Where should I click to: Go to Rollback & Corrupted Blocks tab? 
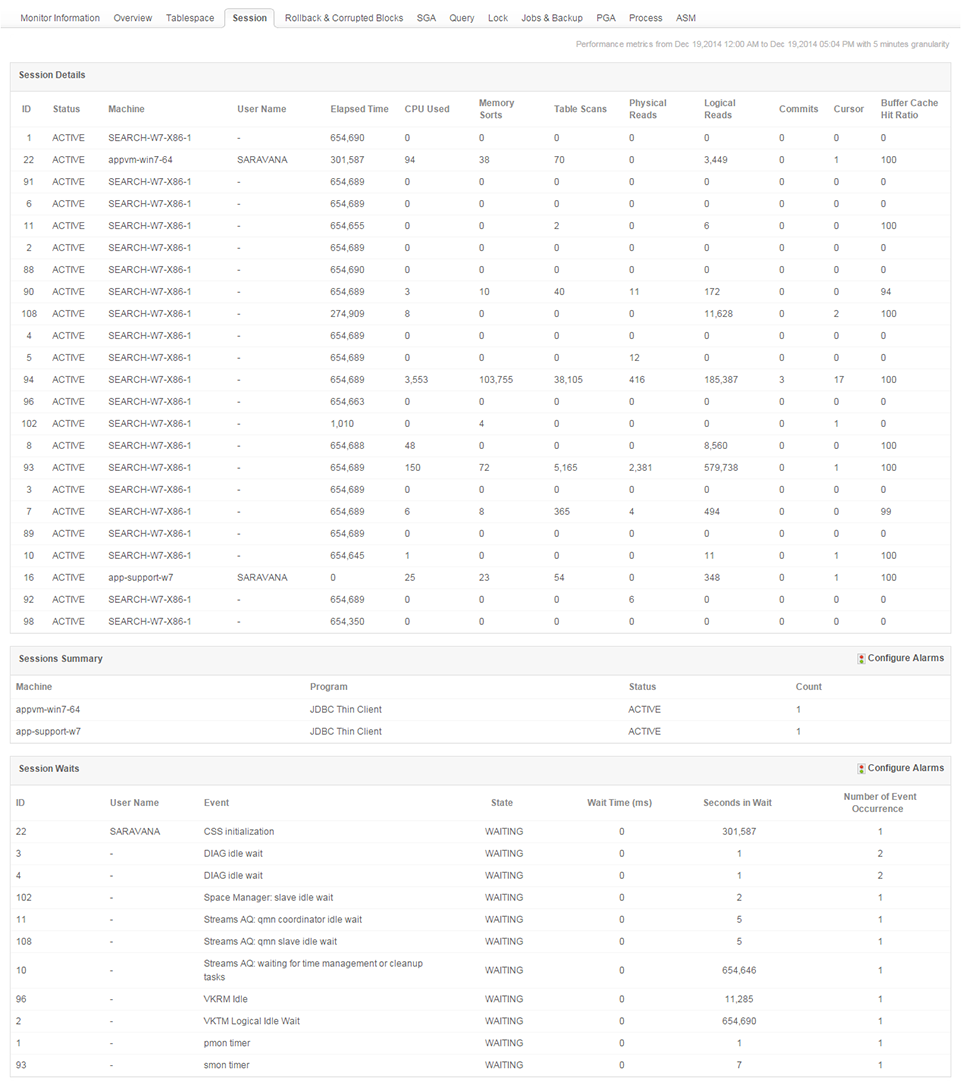click(x=344, y=18)
